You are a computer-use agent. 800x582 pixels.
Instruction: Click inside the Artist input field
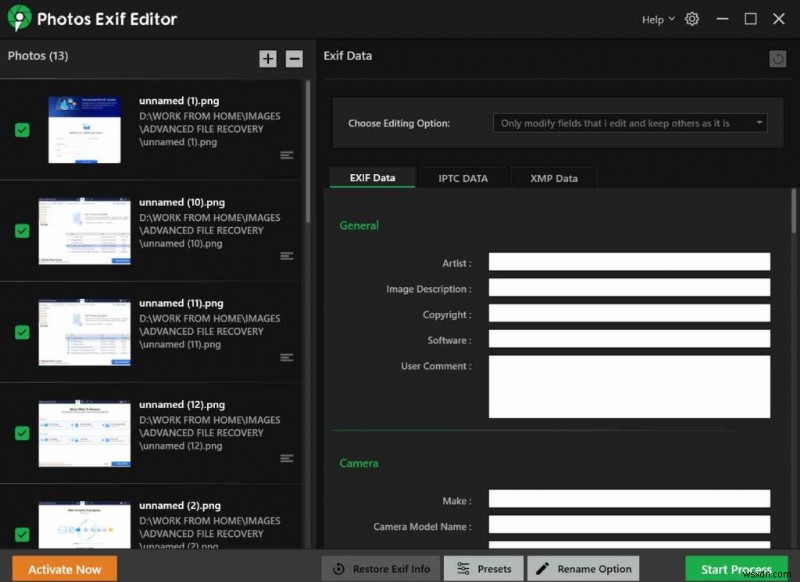(628, 261)
